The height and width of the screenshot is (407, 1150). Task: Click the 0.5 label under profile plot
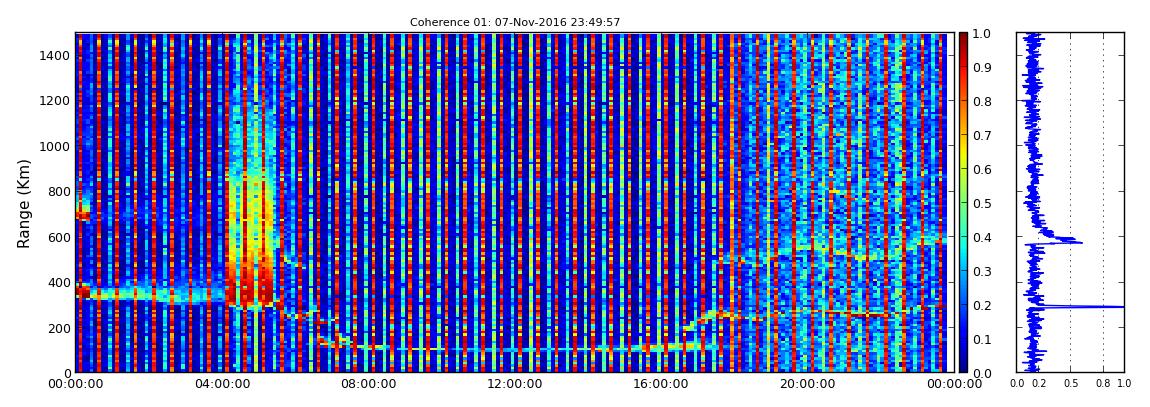tap(1071, 384)
